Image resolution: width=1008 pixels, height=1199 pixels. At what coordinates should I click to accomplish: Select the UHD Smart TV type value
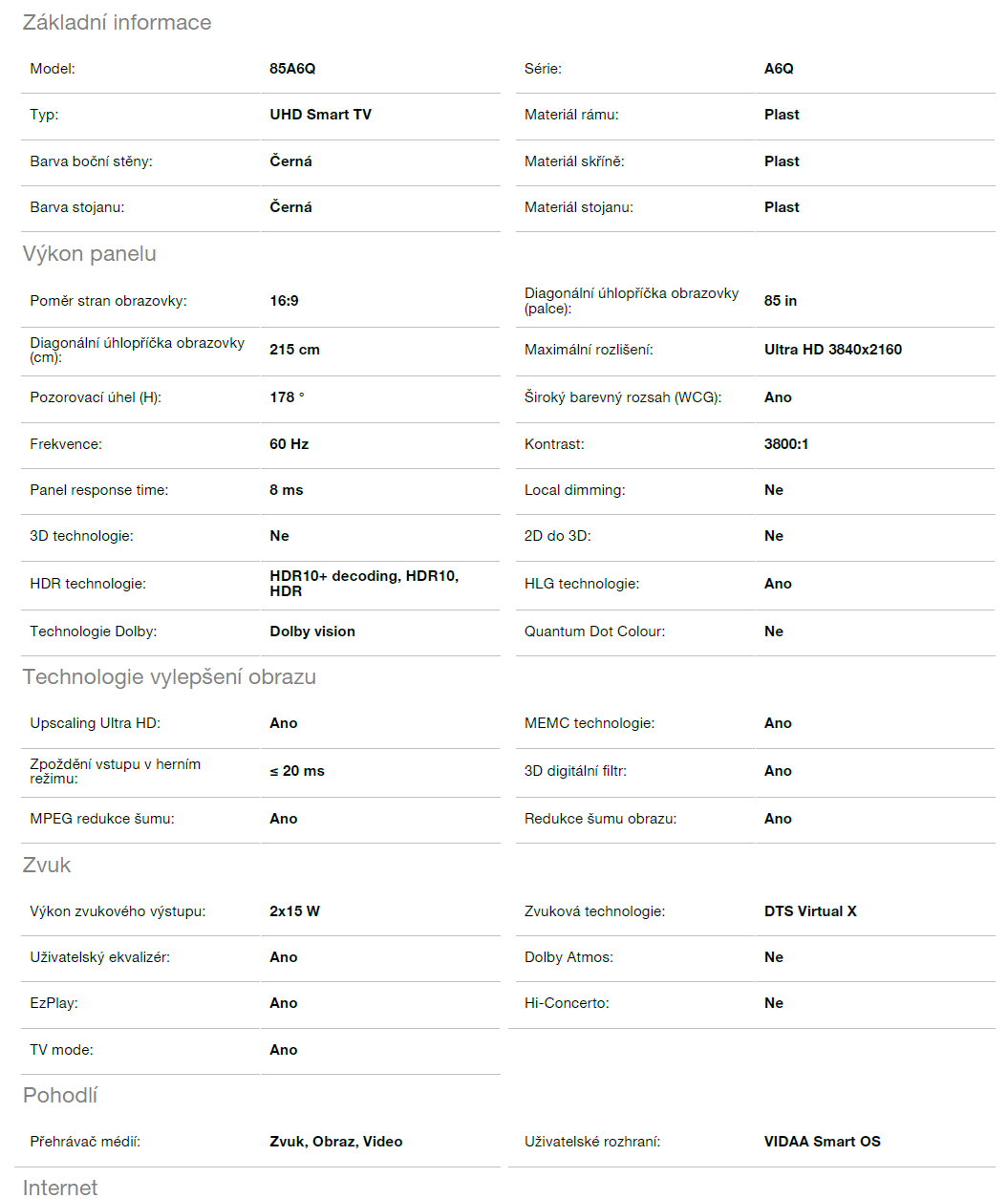click(x=320, y=115)
